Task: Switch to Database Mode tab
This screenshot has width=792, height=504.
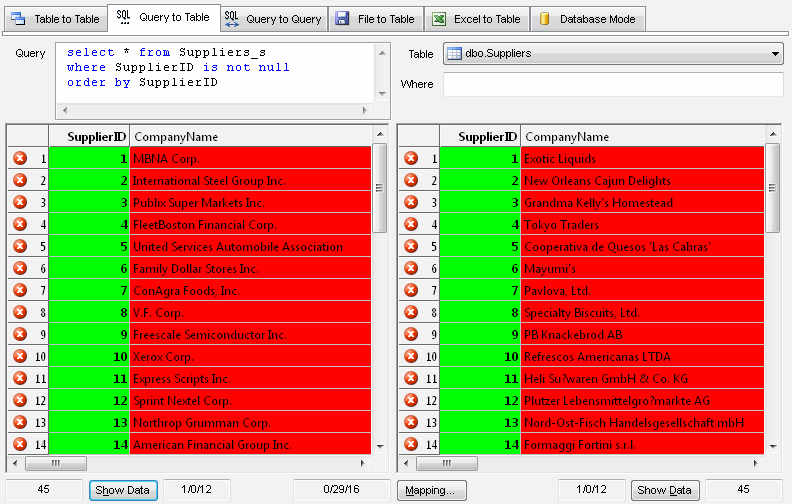Action: tap(588, 19)
